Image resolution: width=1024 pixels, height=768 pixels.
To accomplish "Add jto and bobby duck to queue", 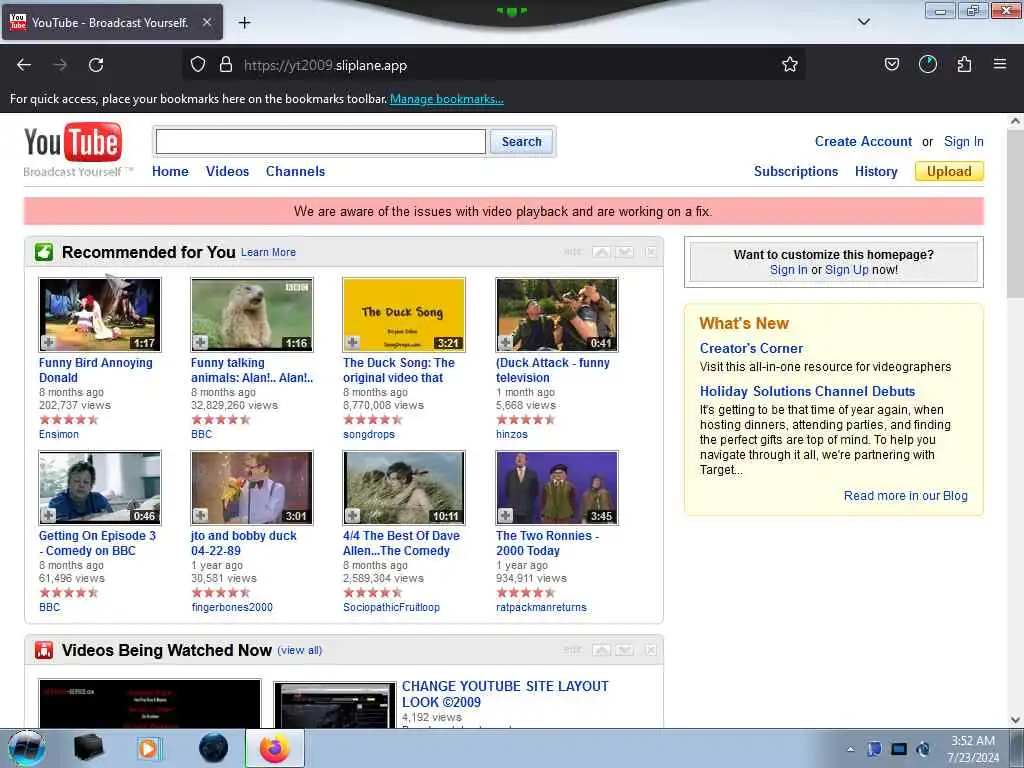I will pos(200,515).
